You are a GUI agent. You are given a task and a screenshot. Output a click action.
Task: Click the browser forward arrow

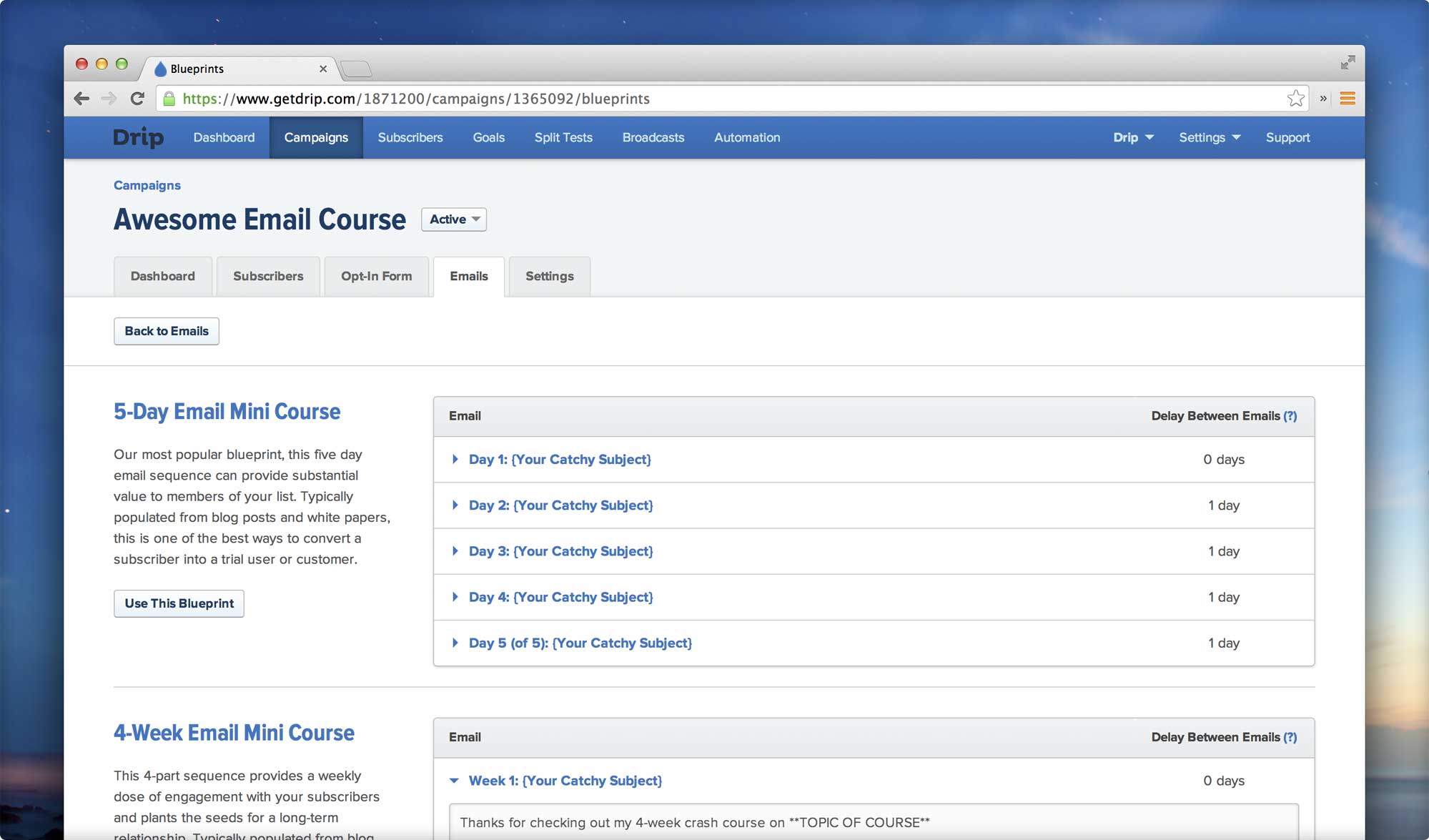(109, 99)
